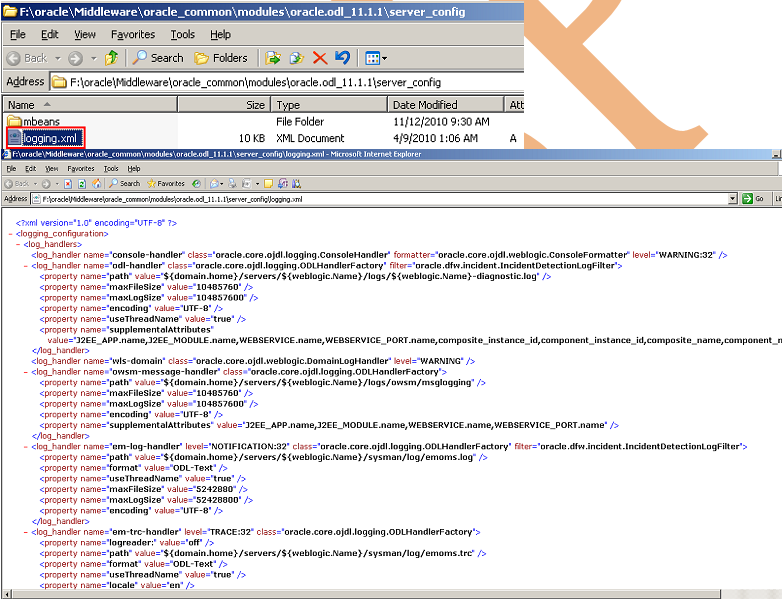Open Edit menu in Explorer window
782x599 pixels.
(x=49, y=34)
